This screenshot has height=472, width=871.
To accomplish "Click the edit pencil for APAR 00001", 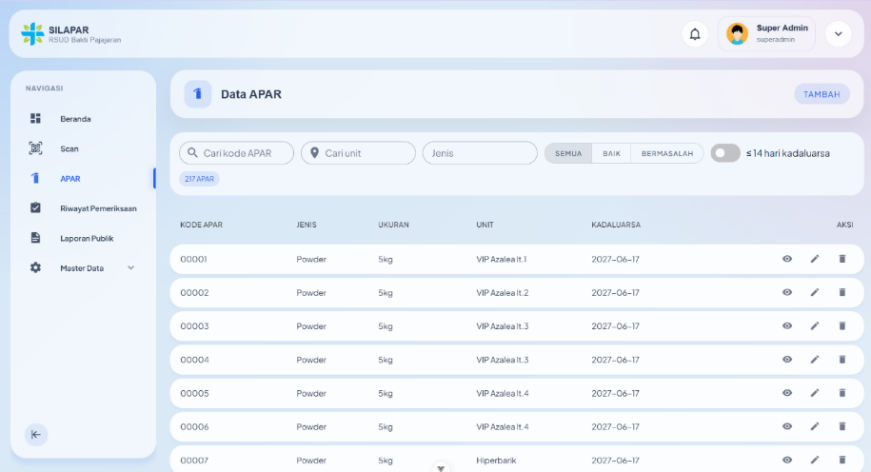I will (814, 259).
